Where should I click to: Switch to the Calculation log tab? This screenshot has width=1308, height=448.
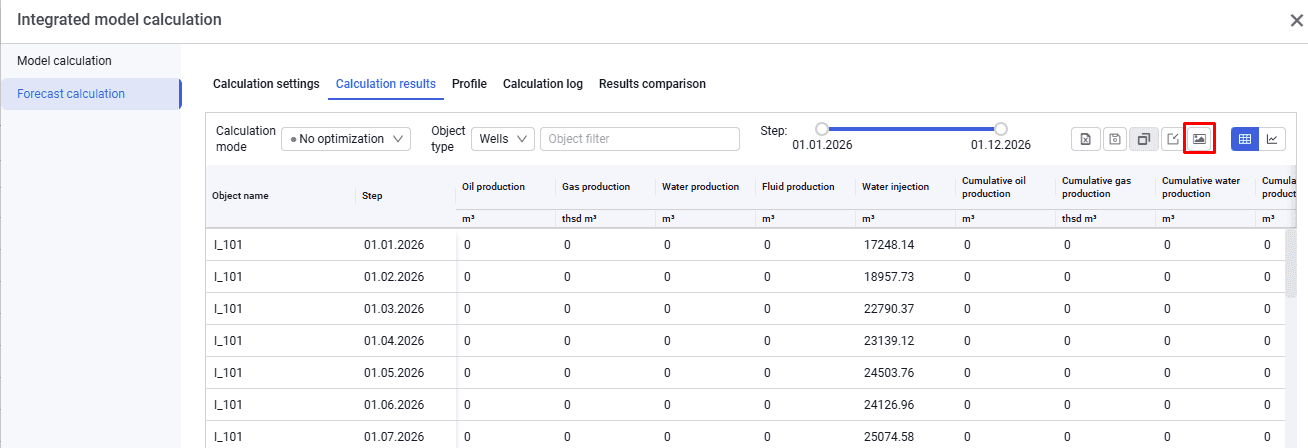click(x=543, y=84)
